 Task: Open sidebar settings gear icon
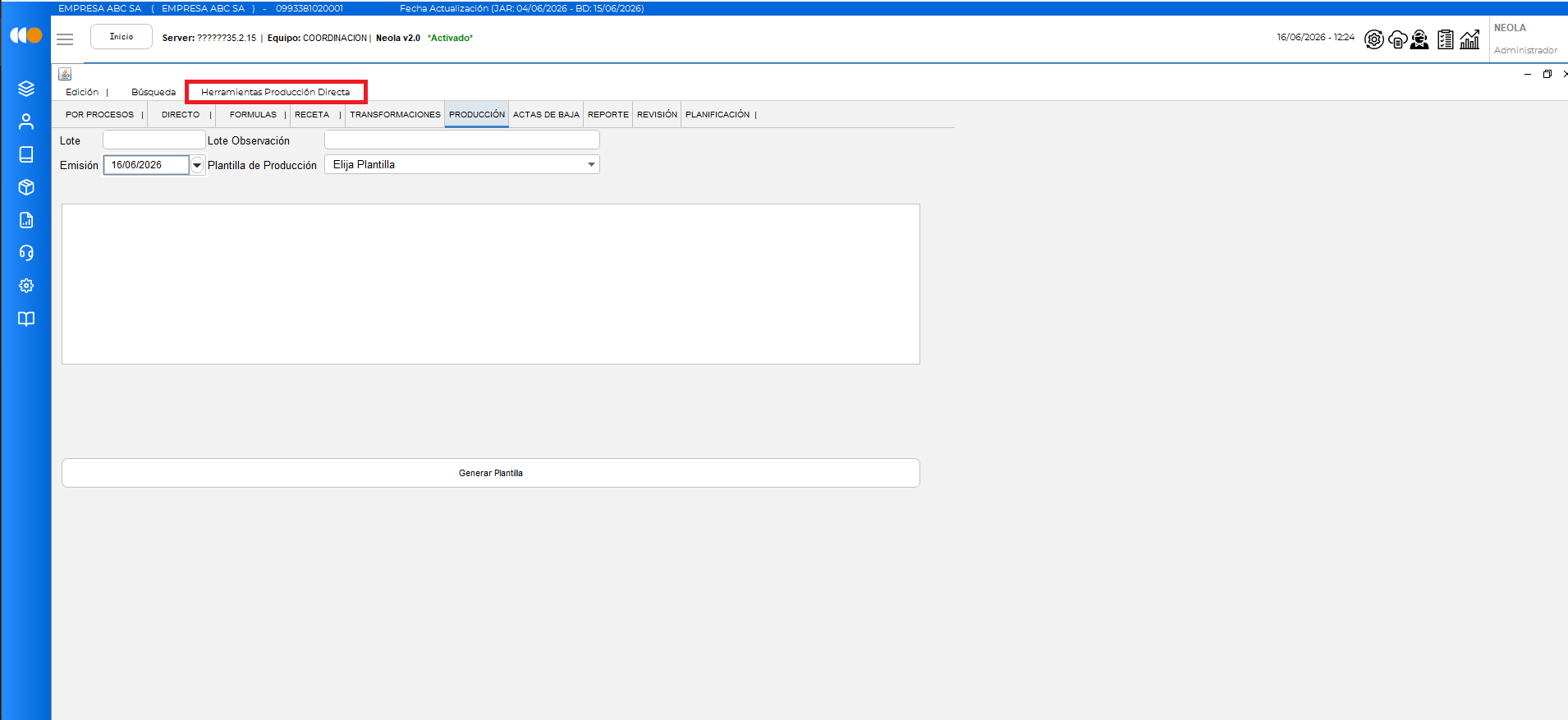click(26, 286)
